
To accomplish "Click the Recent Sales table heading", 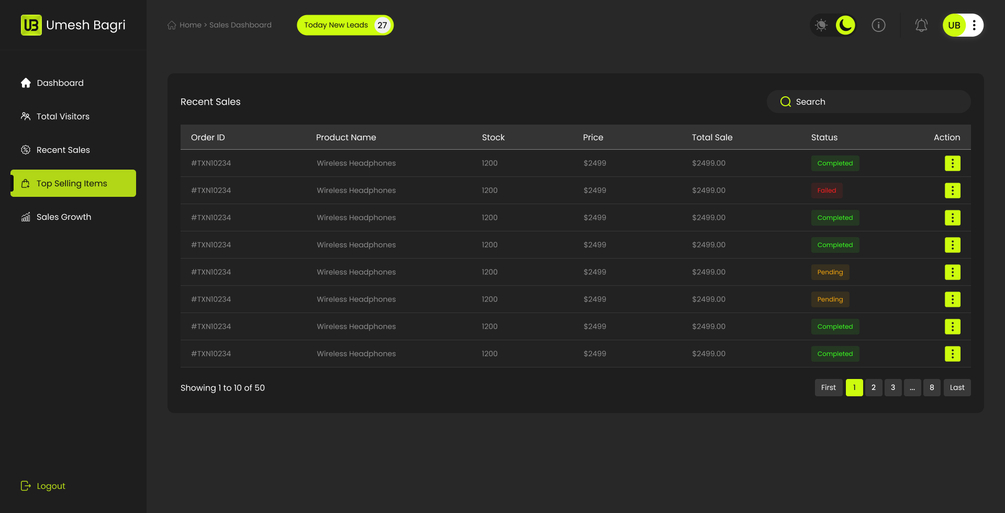I will 210,102.
